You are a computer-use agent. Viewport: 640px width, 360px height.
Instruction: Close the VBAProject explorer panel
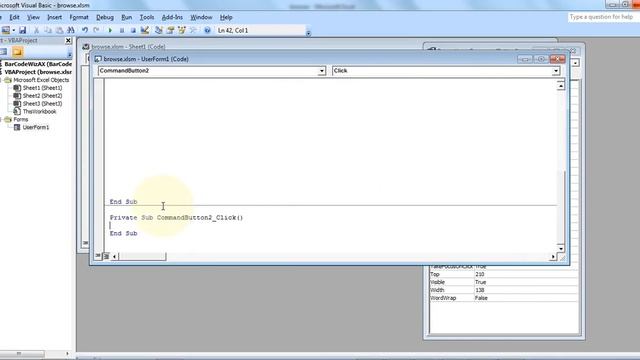coord(68,40)
